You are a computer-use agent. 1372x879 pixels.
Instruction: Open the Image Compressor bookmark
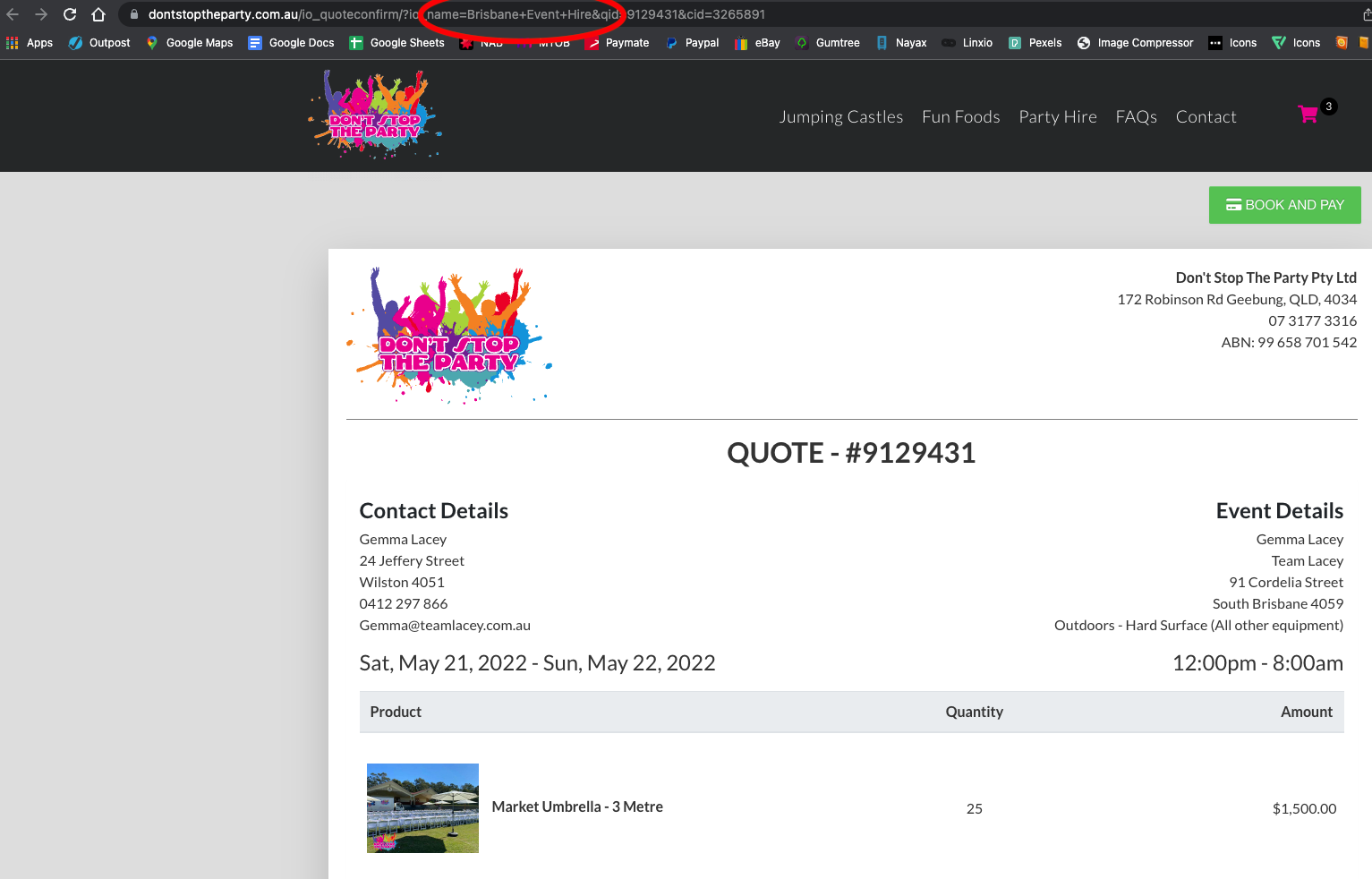pyautogui.click(x=1135, y=43)
